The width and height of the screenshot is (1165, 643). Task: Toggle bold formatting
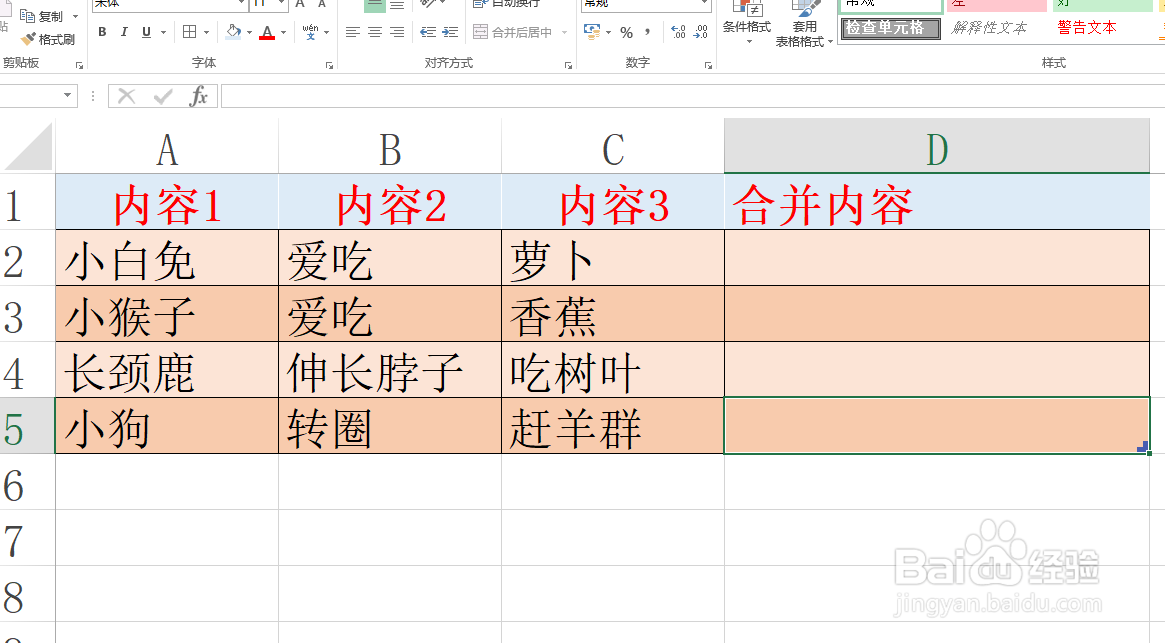[102, 31]
